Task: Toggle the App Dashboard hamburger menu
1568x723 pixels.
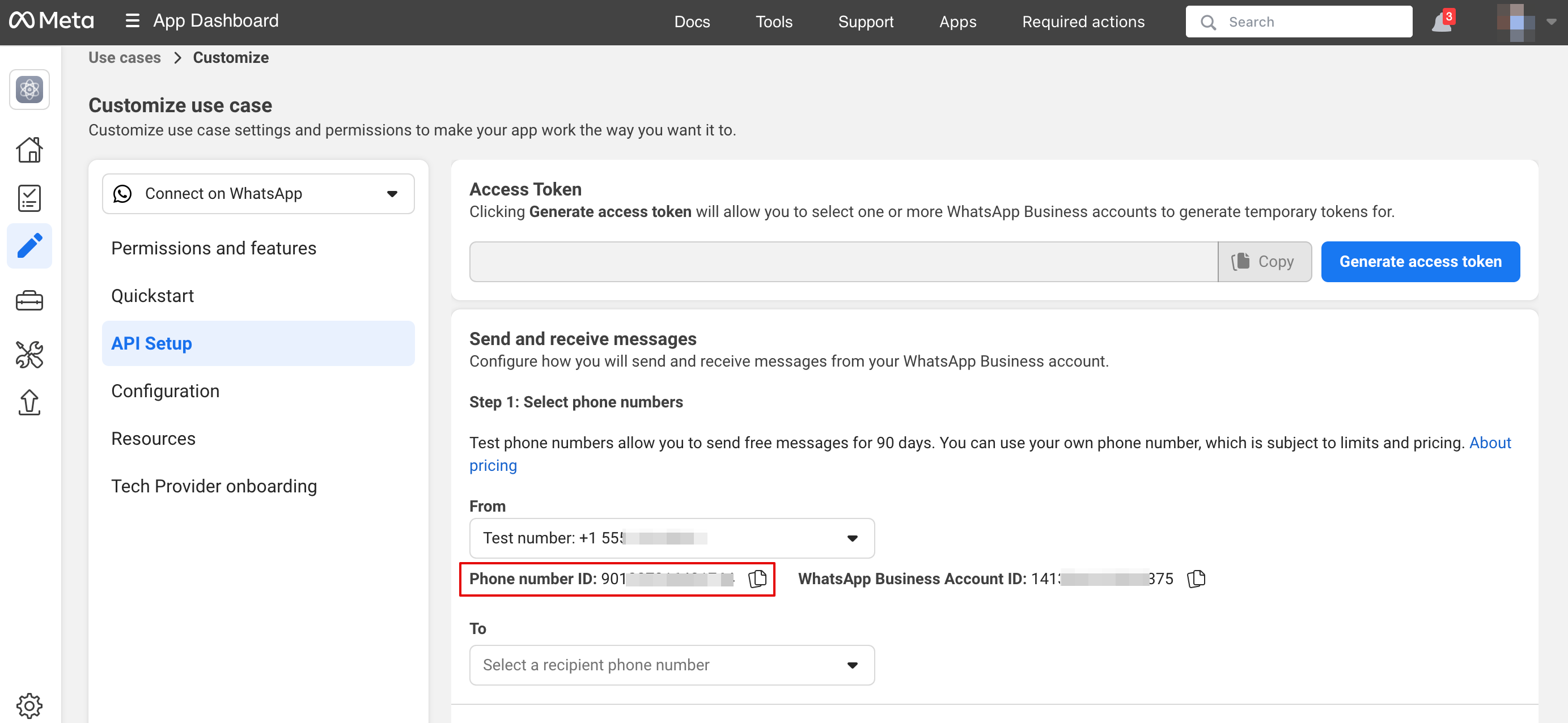Action: [x=132, y=22]
